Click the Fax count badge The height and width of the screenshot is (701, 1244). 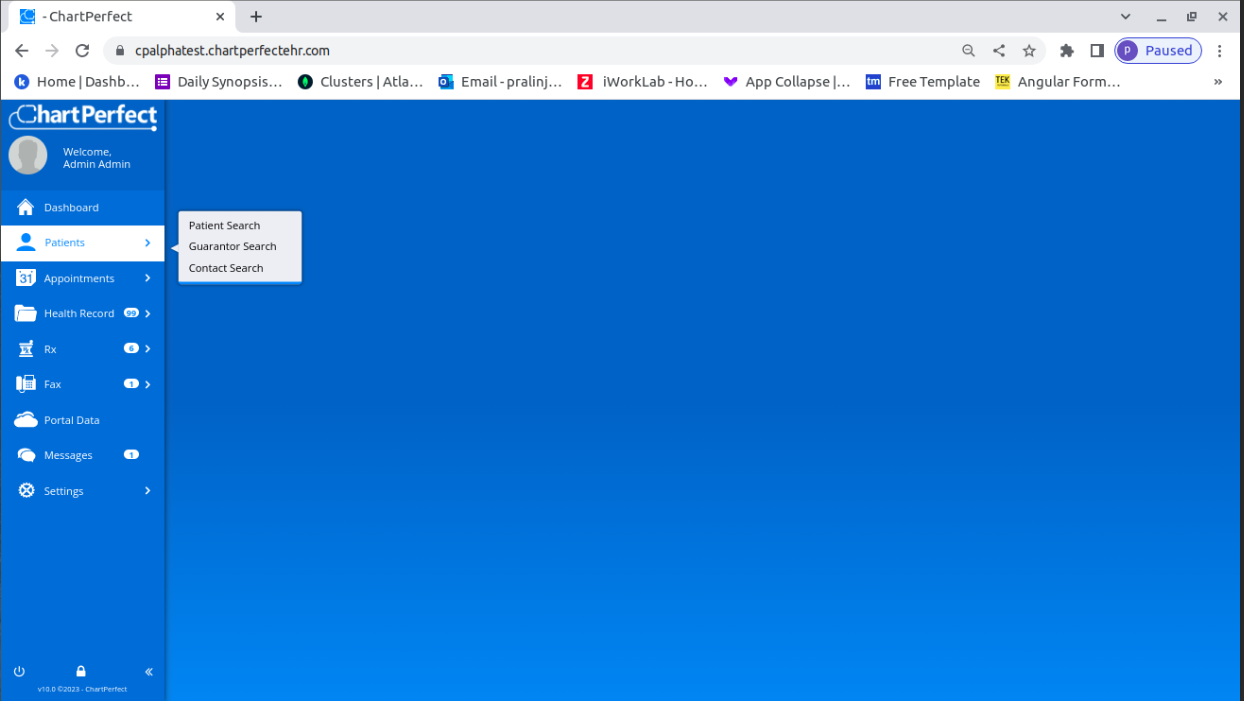[131, 384]
